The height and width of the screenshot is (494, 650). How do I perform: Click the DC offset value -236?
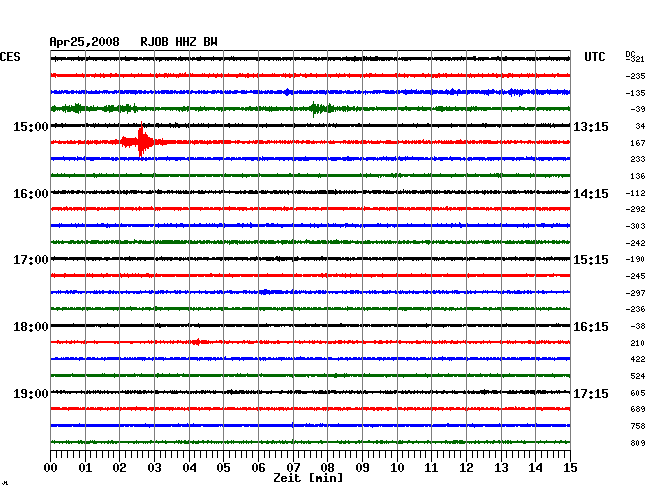(x=635, y=309)
